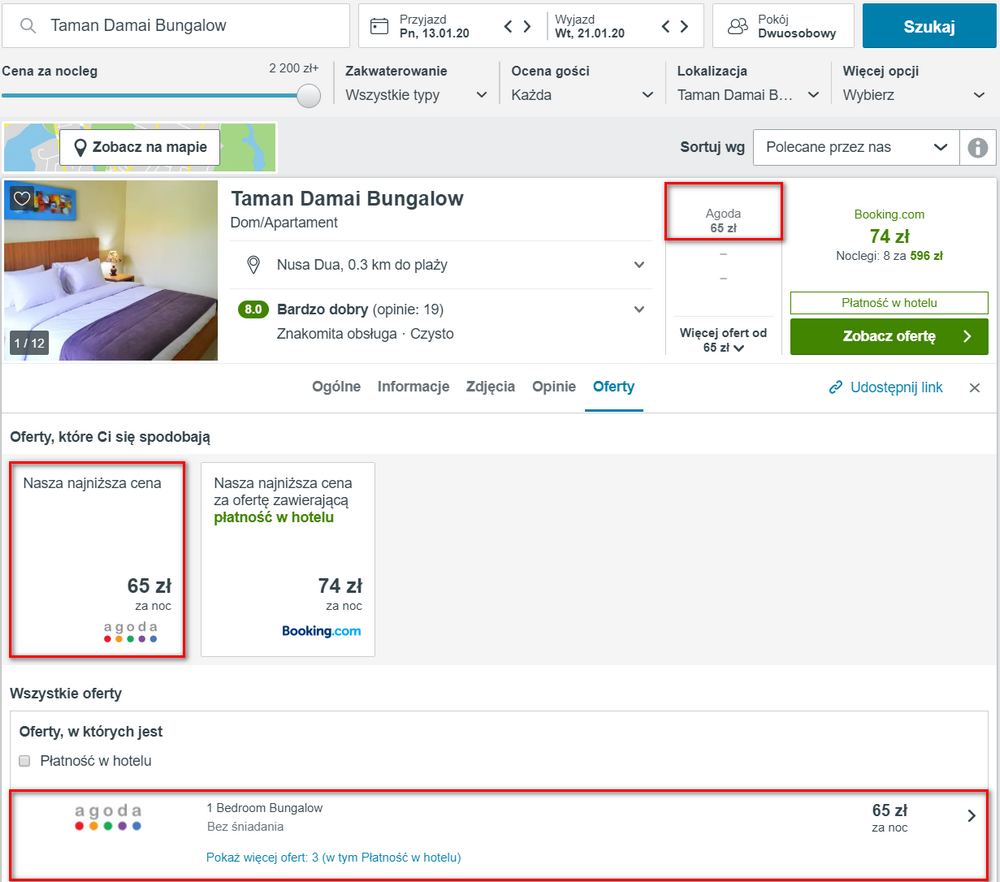Open the Więcej opcji dropdown
Screen dimensions: 1000x882
(914, 95)
